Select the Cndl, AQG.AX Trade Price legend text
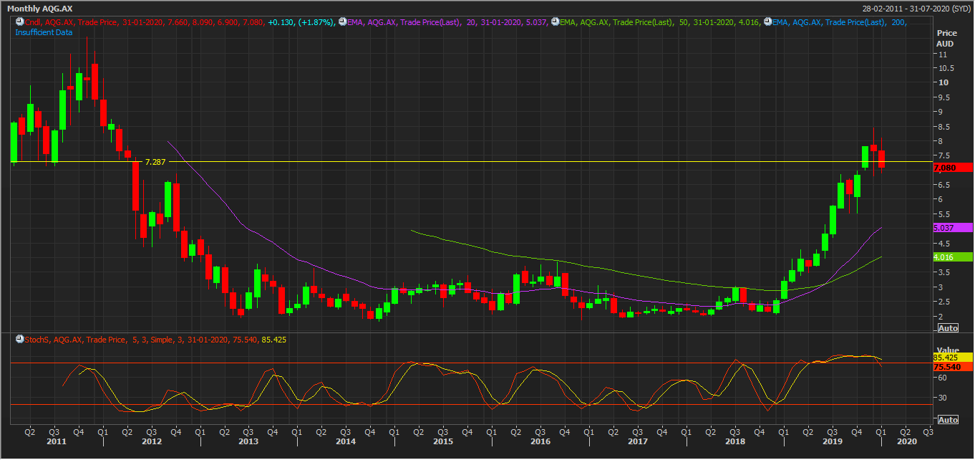Screen dimensions: 975x460 coord(145,22)
